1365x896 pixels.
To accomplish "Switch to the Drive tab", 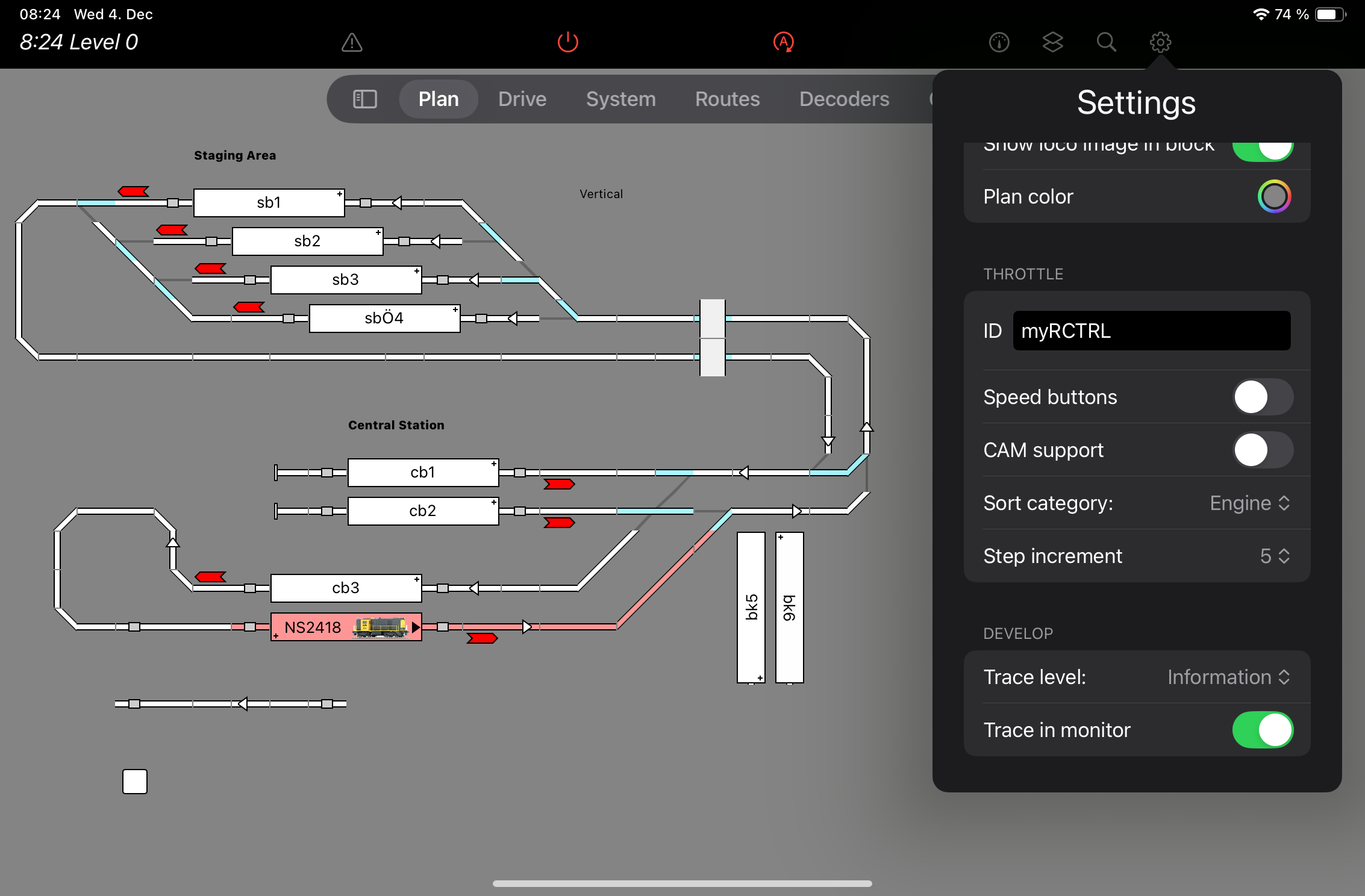I will point(522,99).
